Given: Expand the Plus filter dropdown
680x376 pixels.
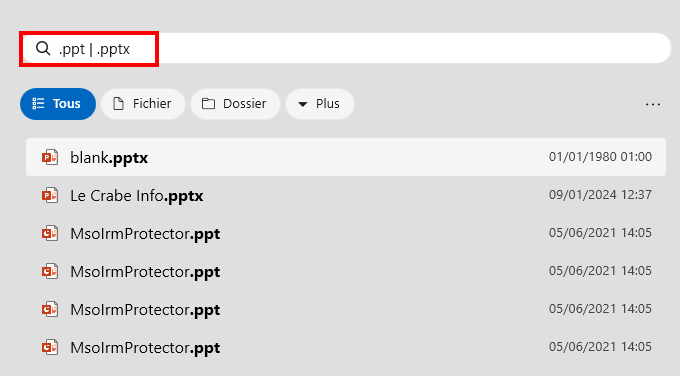Looking at the screenshot, I should click(320, 104).
